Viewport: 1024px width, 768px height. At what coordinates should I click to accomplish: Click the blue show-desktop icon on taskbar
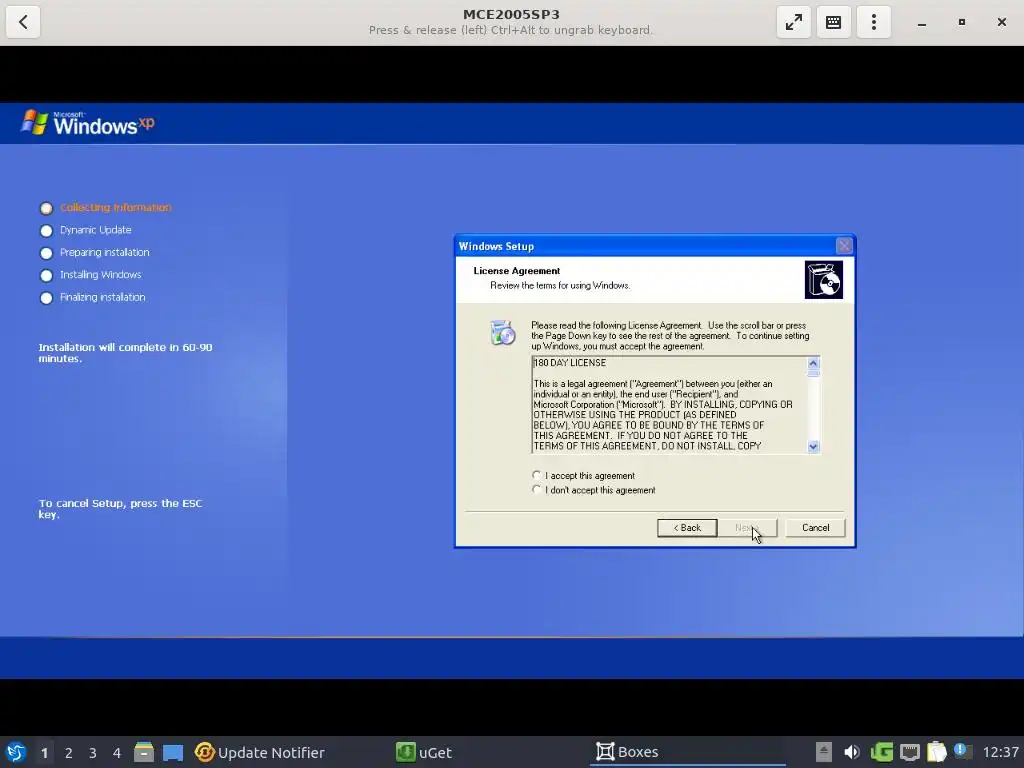173,752
